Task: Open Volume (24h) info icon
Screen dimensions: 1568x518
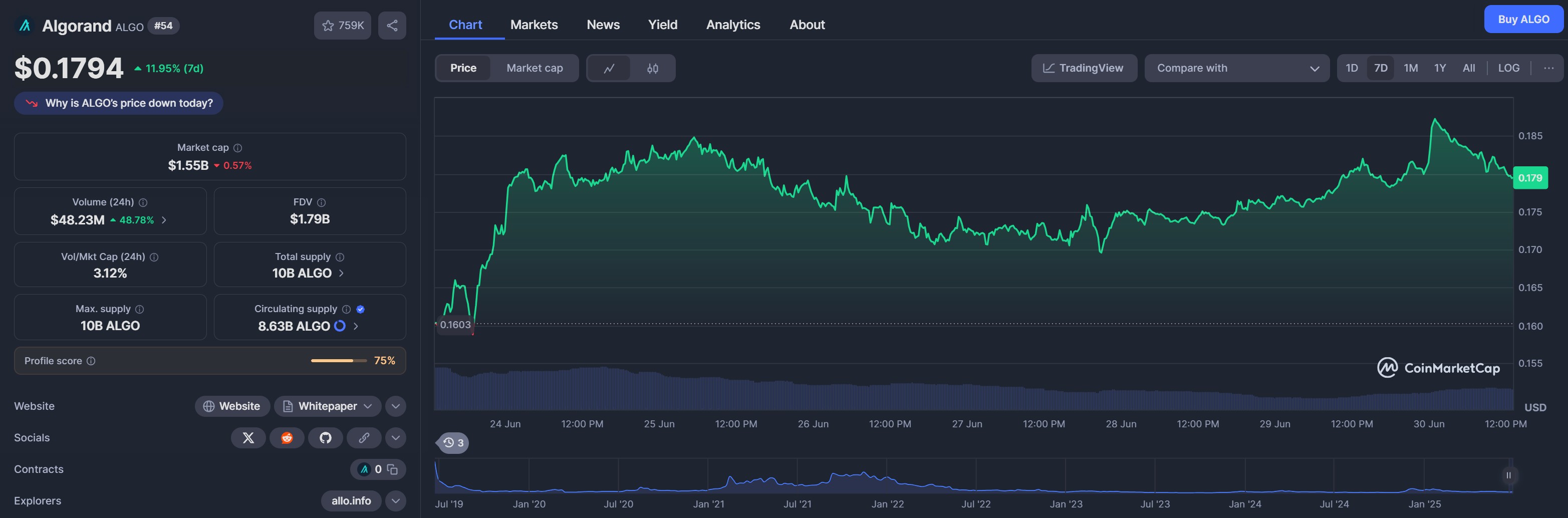Action: coord(143,203)
